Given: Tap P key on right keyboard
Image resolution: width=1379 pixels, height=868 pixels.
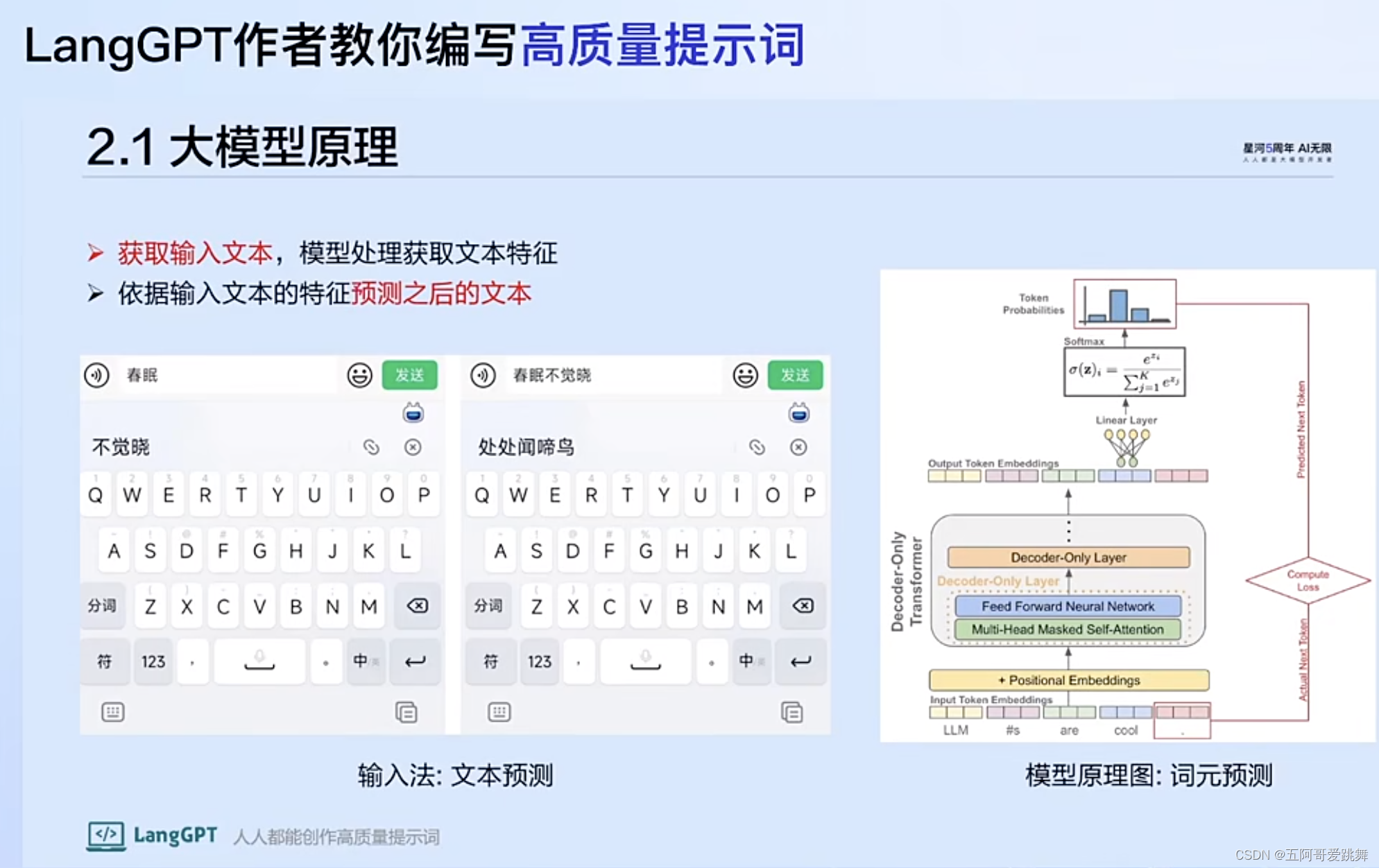Looking at the screenshot, I should point(809,494).
